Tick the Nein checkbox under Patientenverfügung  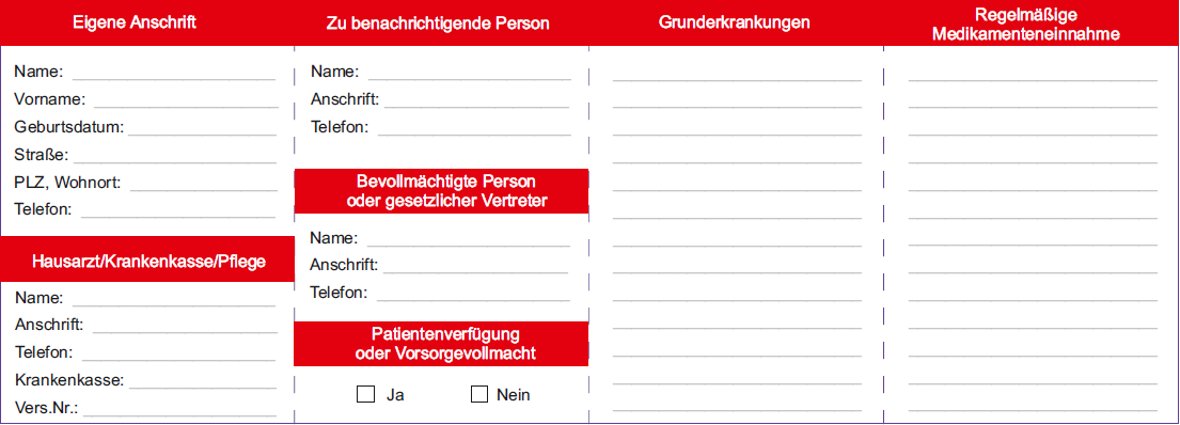coord(479,394)
